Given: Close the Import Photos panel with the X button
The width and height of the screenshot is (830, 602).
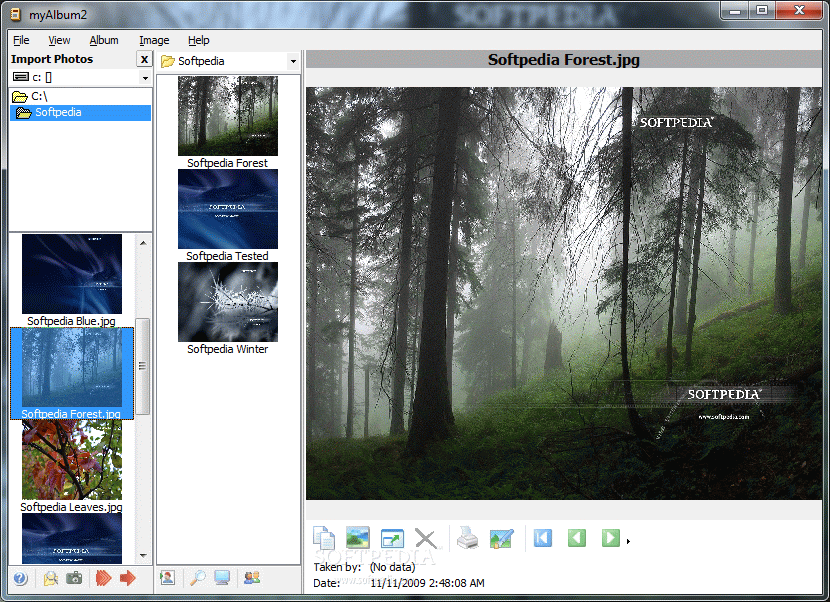Looking at the screenshot, I should (144, 59).
